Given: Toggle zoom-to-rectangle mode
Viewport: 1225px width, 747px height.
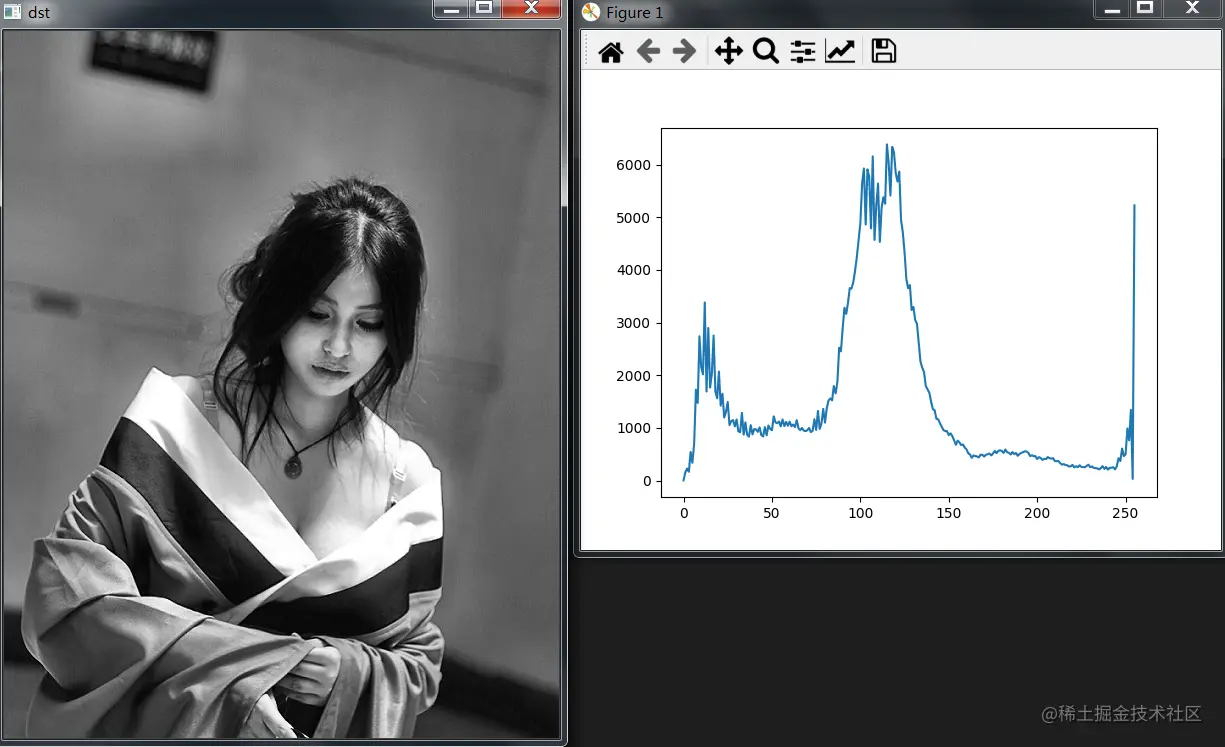Looking at the screenshot, I should click(x=766, y=51).
